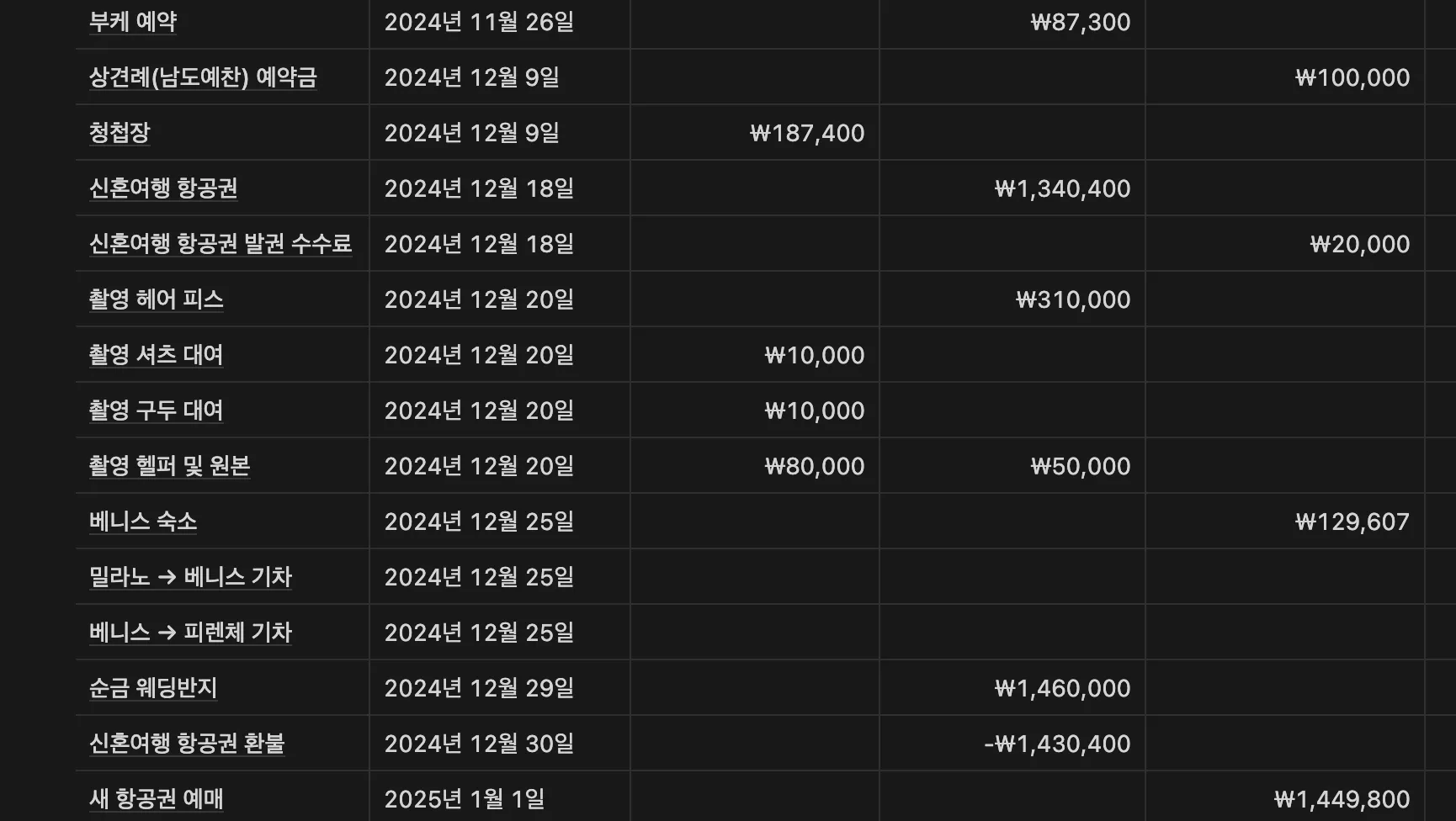Image resolution: width=1456 pixels, height=821 pixels.
Task: Select the ₩1,449,800 amount cell
Action: (1285, 799)
